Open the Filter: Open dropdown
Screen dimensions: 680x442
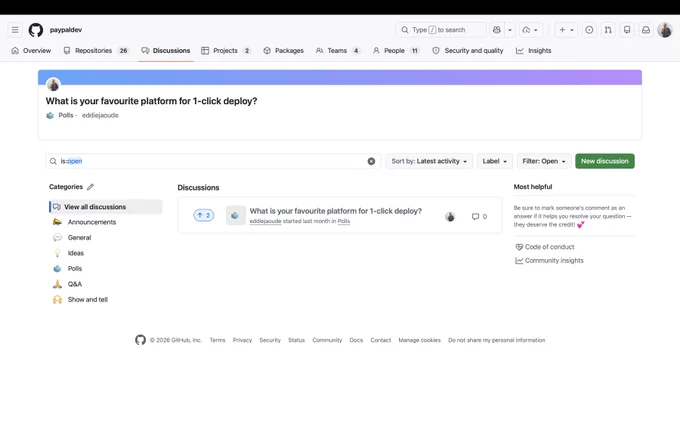[544, 161]
